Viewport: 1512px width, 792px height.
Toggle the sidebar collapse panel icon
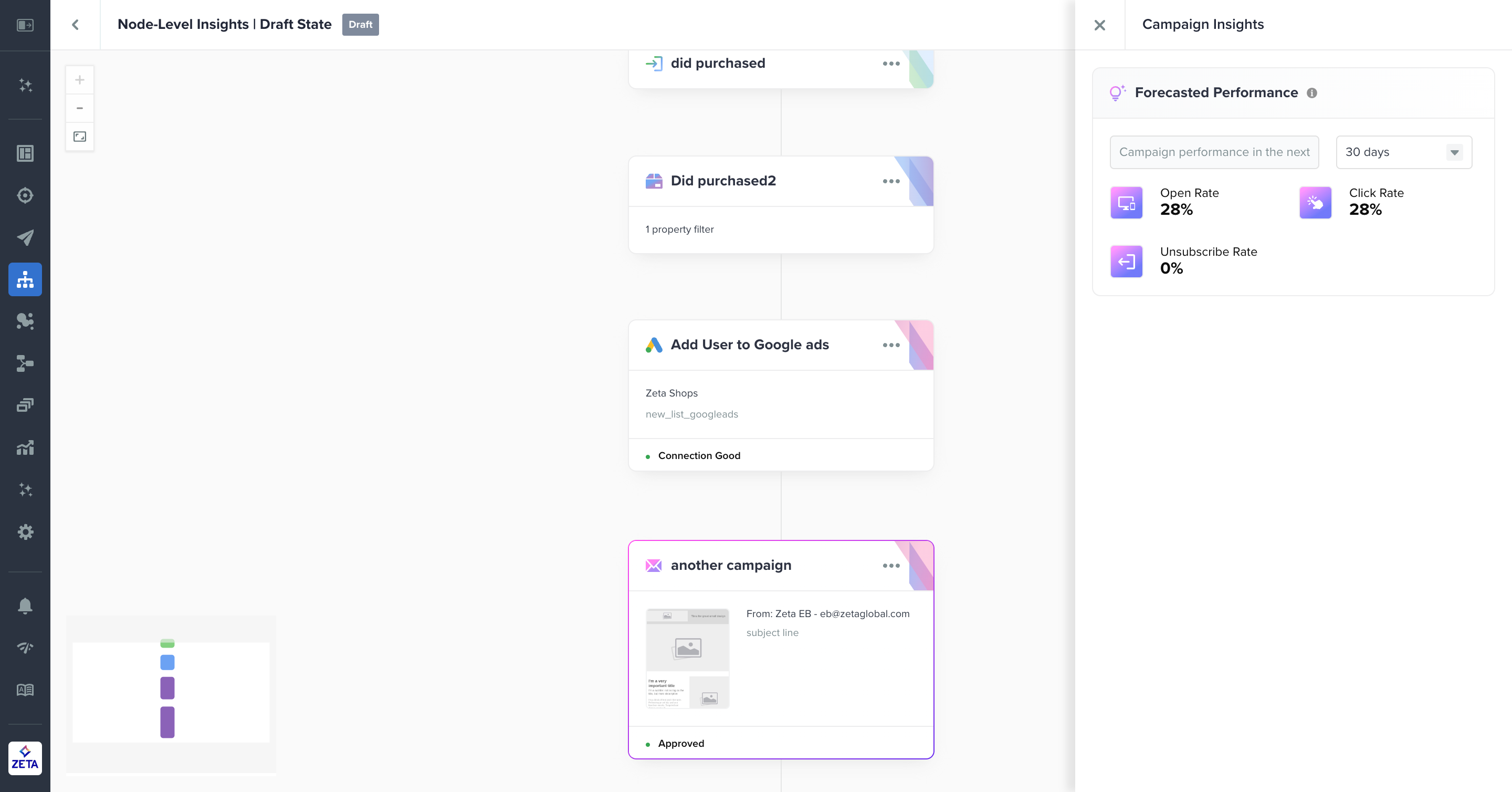[x=25, y=25]
